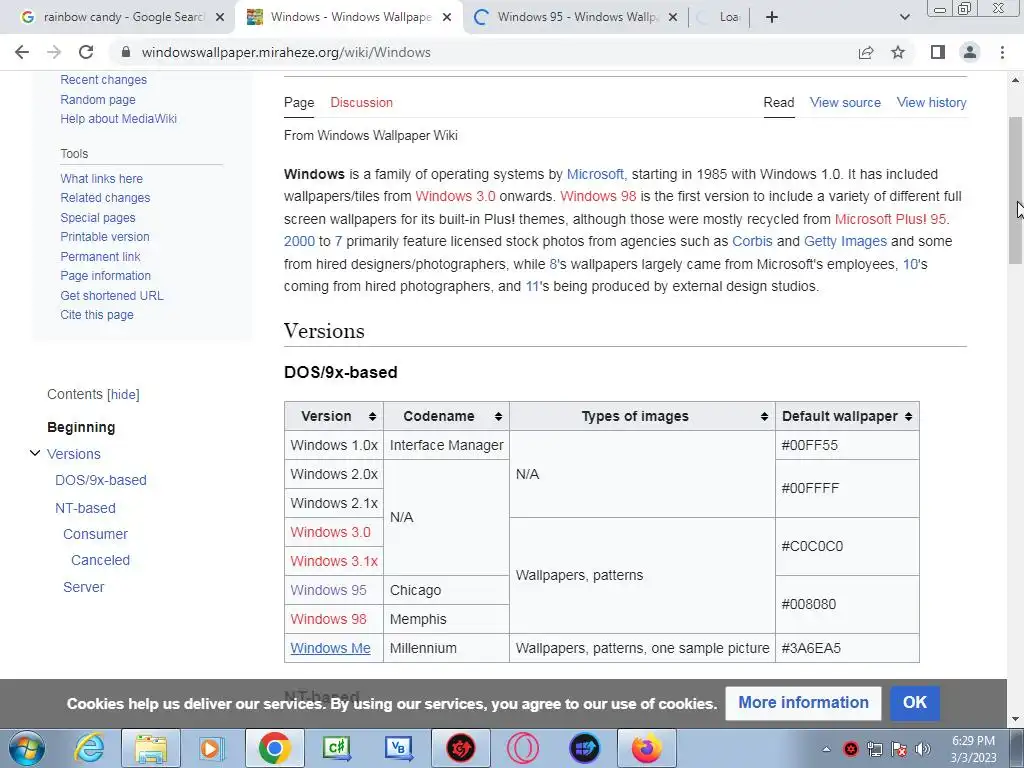The image size is (1024, 768).
Task: Open a new tab with the plus button
Action: tap(772, 17)
